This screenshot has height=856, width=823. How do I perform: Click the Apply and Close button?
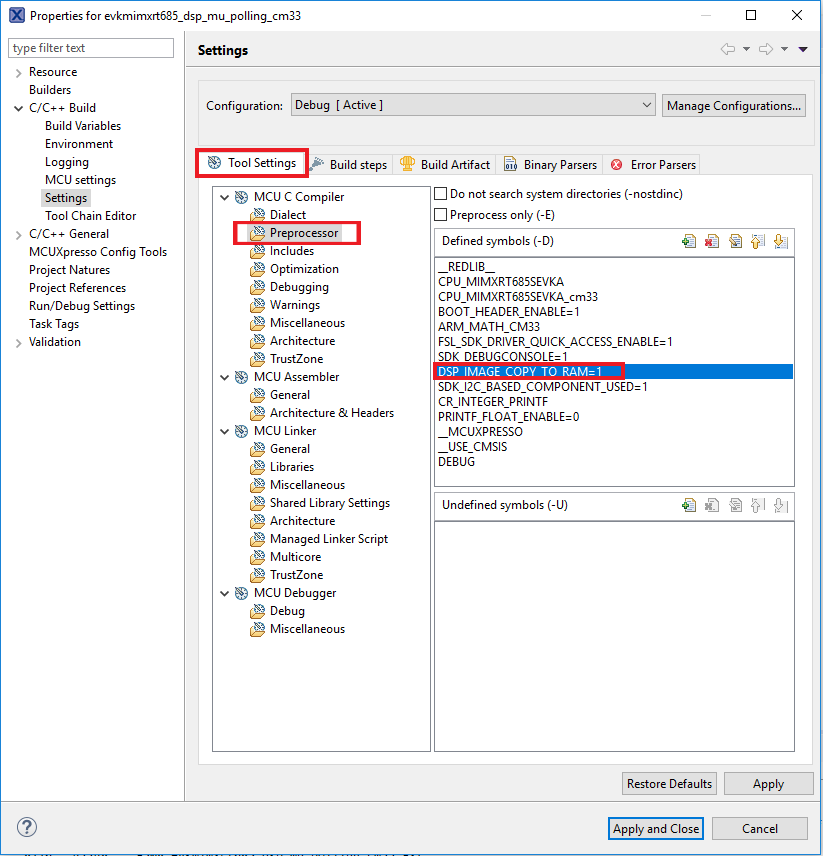click(x=656, y=828)
